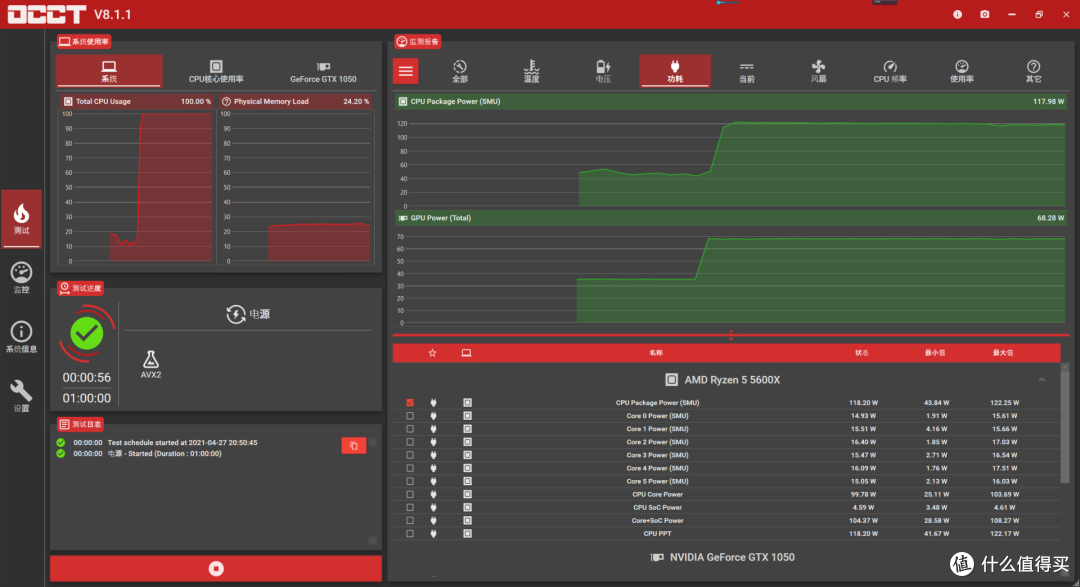Click the Physical Memory Load graph header
This screenshot has width=1080, height=587.
point(295,101)
